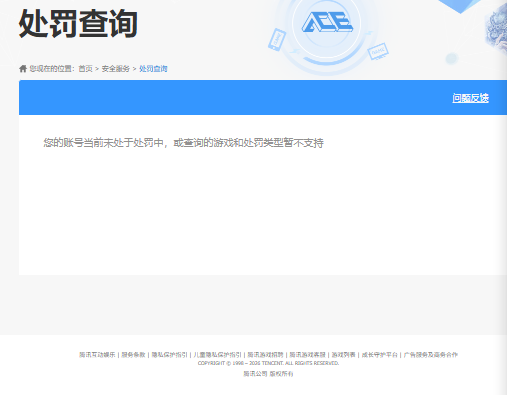Open 腾讯游戏招聘 footer link
The height and width of the screenshot is (395, 507).
pyautogui.click(x=265, y=355)
